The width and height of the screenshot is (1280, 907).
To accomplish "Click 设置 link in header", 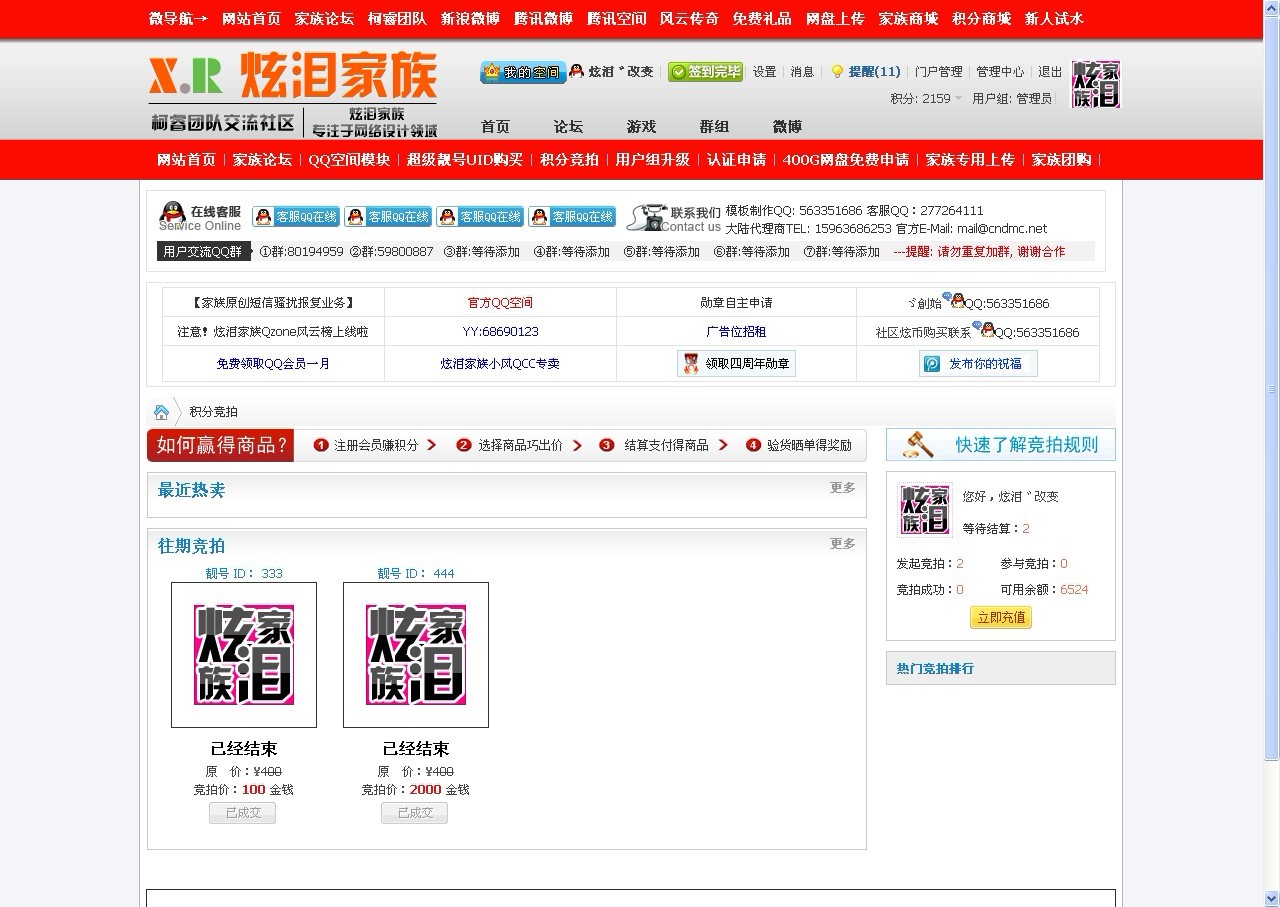I will [764, 72].
